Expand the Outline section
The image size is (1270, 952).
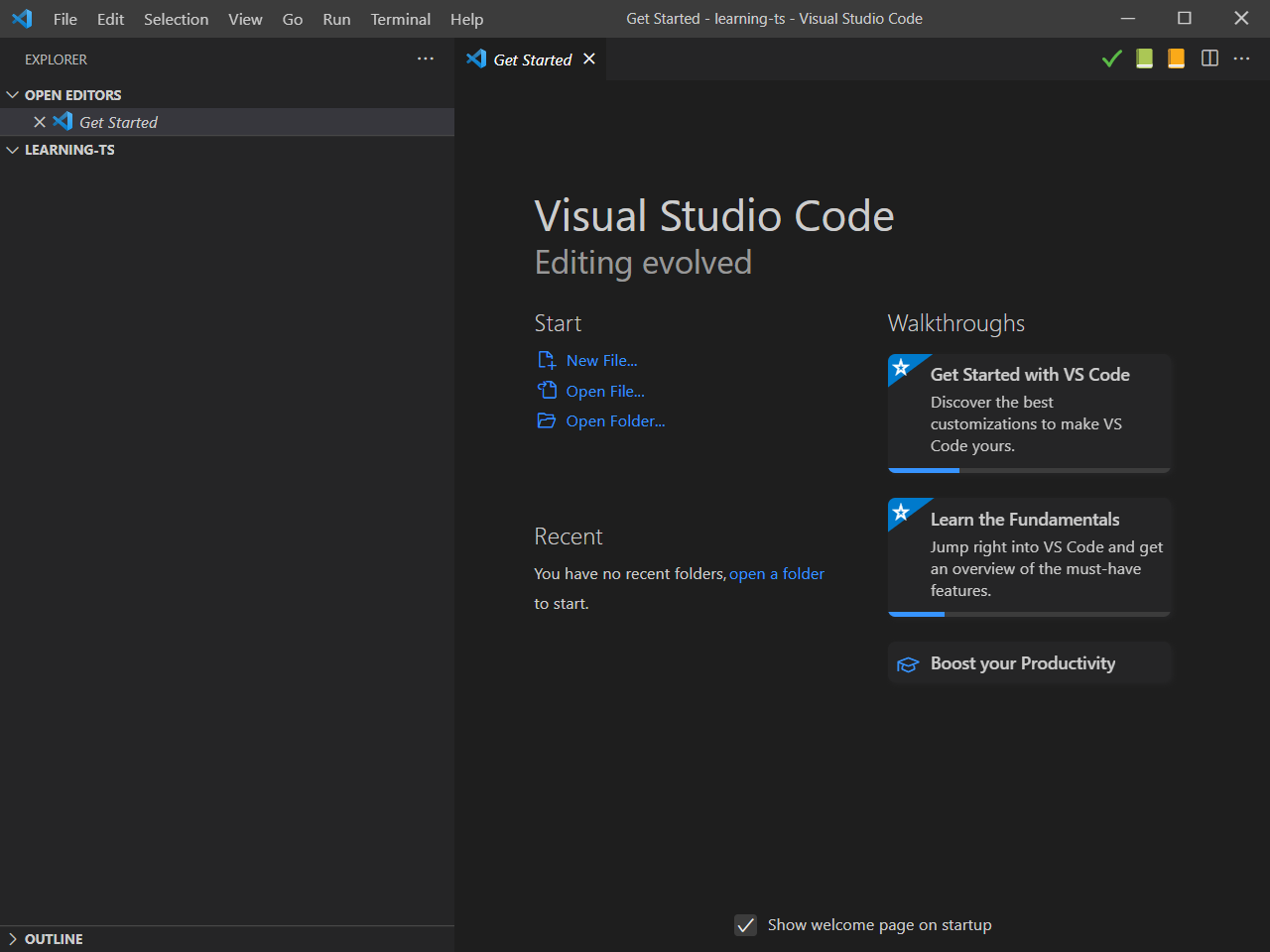tap(13, 939)
